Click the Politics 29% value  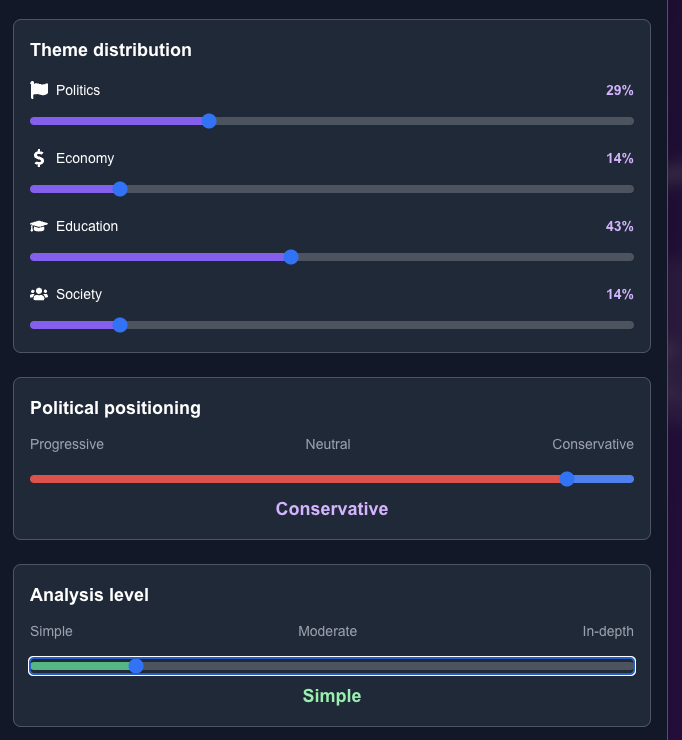click(x=619, y=90)
